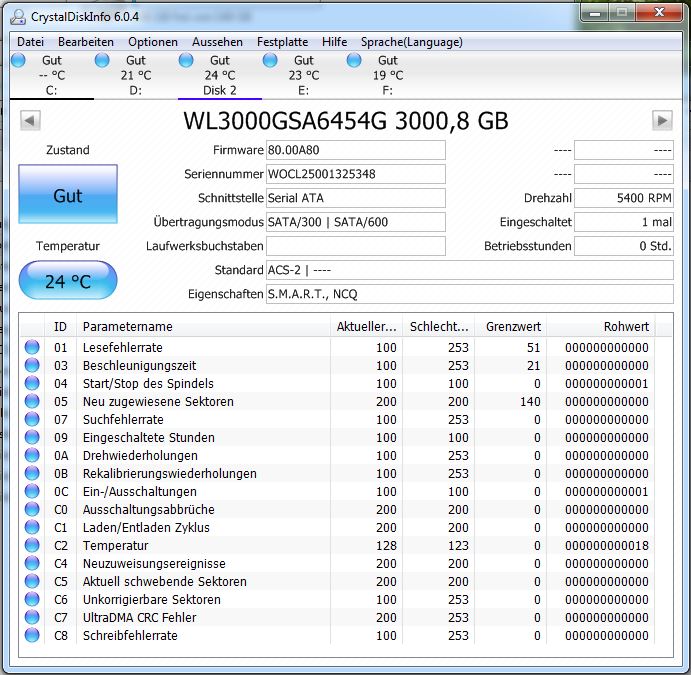Click the status orb of Disk 2
This screenshot has width=691, height=675.
(x=186, y=60)
